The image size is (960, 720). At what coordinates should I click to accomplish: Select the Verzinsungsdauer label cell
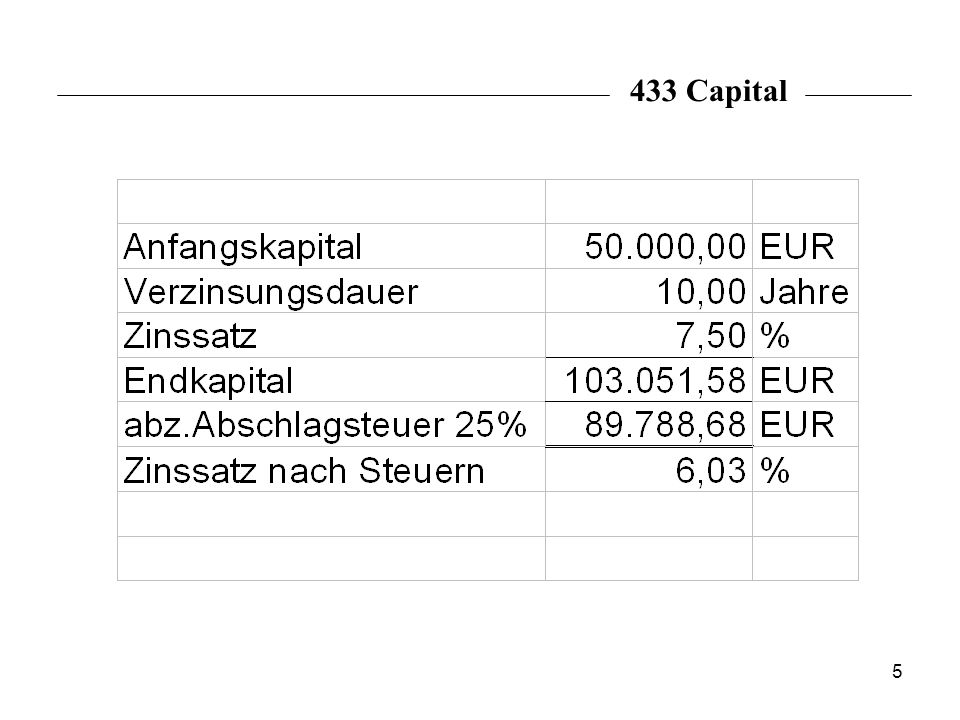coord(331,291)
